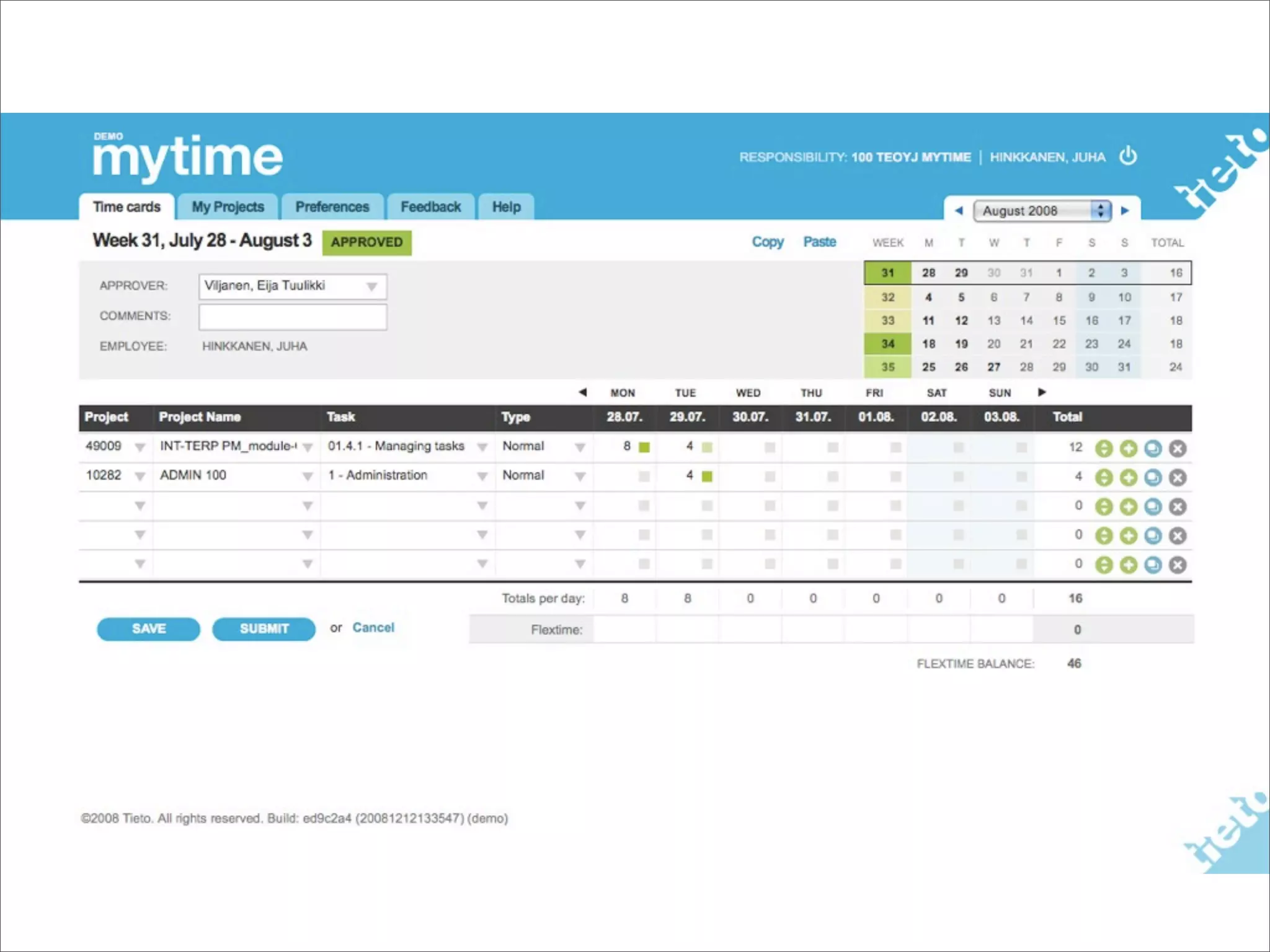Click previous week arrow before MON column

tap(582, 392)
